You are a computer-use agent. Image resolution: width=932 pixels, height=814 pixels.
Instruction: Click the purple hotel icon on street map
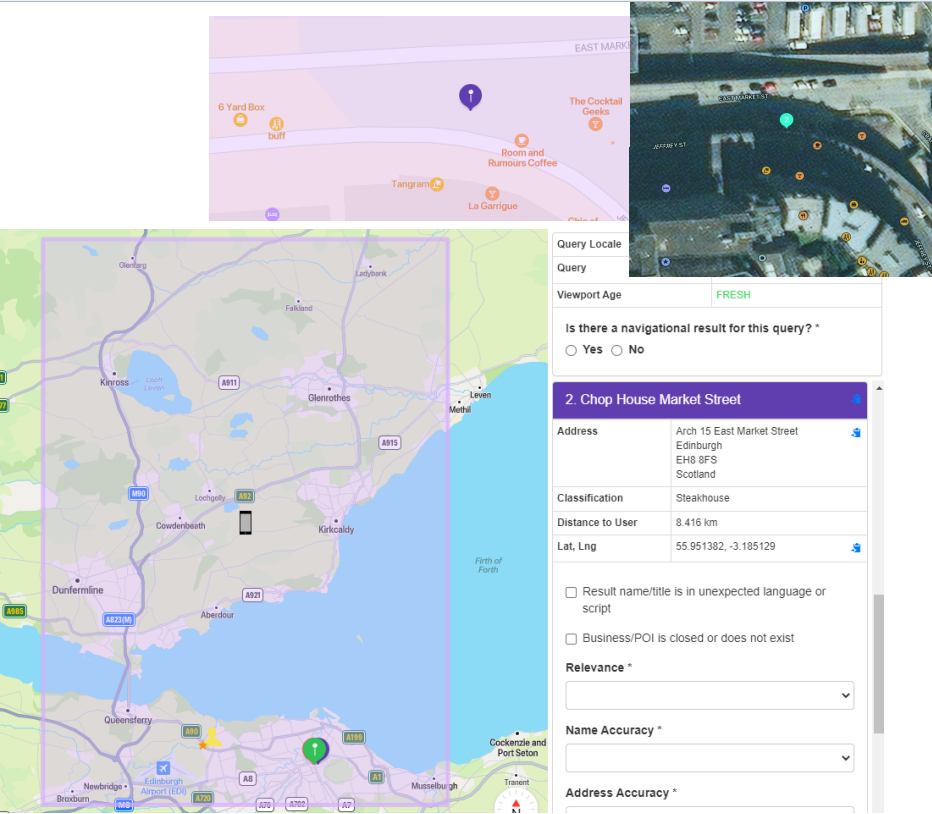click(272, 214)
